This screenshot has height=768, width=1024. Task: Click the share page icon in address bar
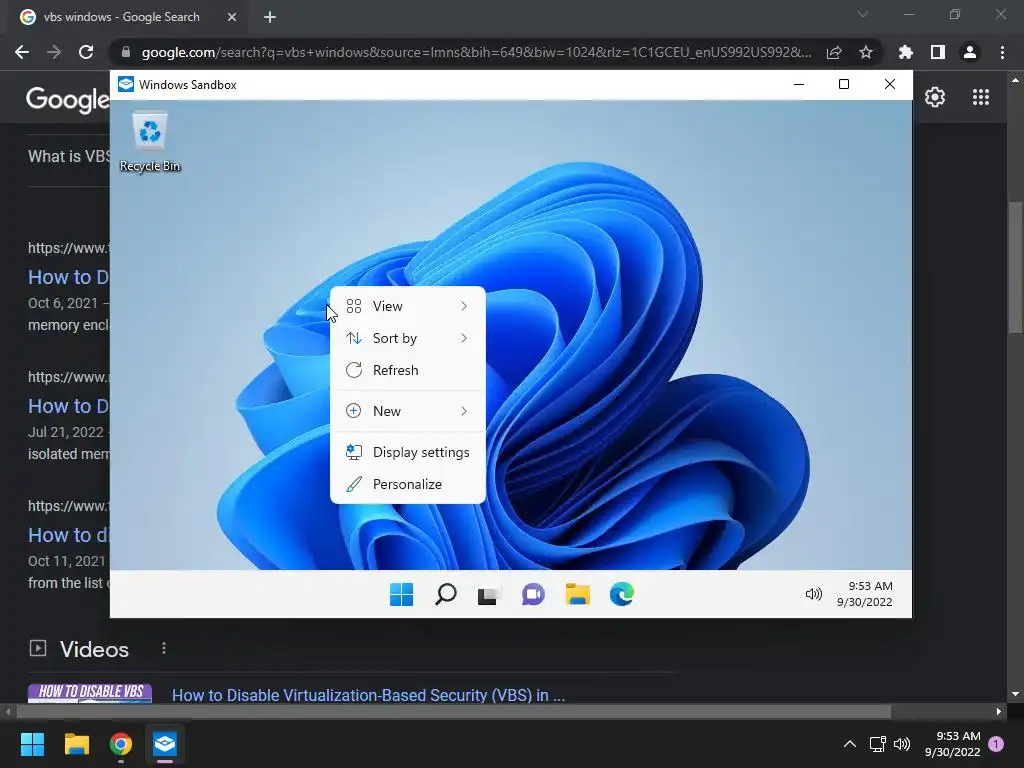(x=834, y=52)
